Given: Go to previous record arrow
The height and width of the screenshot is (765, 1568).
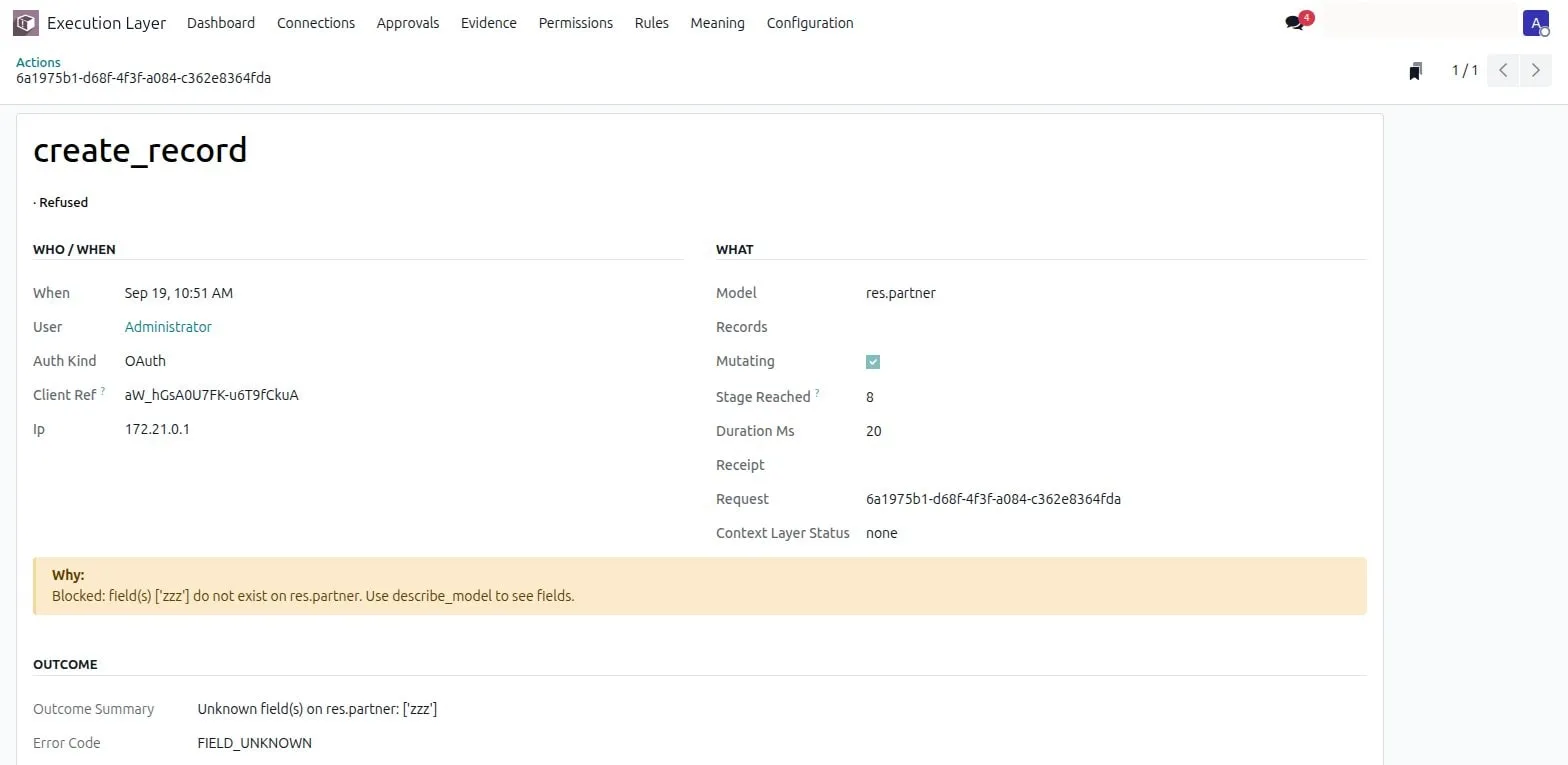Looking at the screenshot, I should 1503,71.
